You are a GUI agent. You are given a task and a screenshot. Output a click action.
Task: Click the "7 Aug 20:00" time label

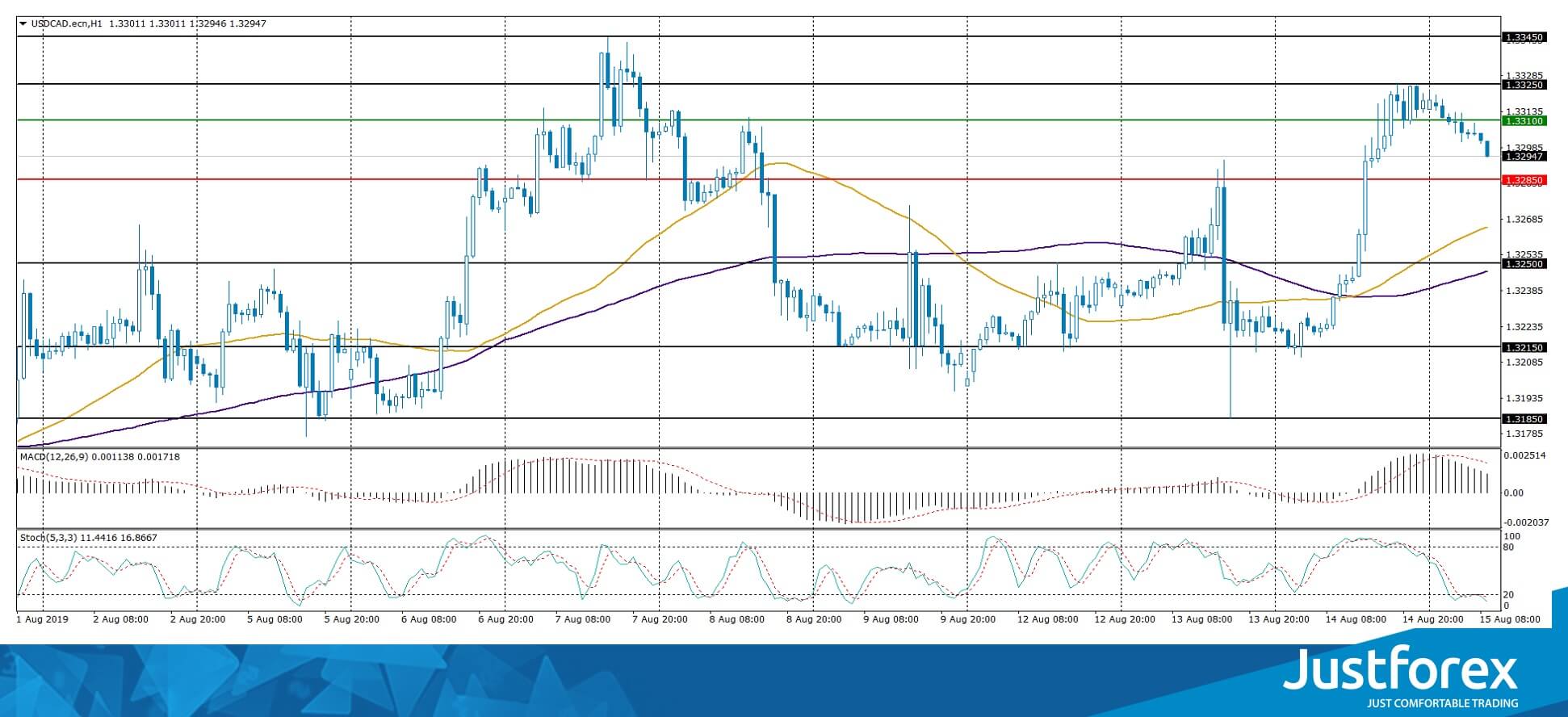tap(660, 620)
